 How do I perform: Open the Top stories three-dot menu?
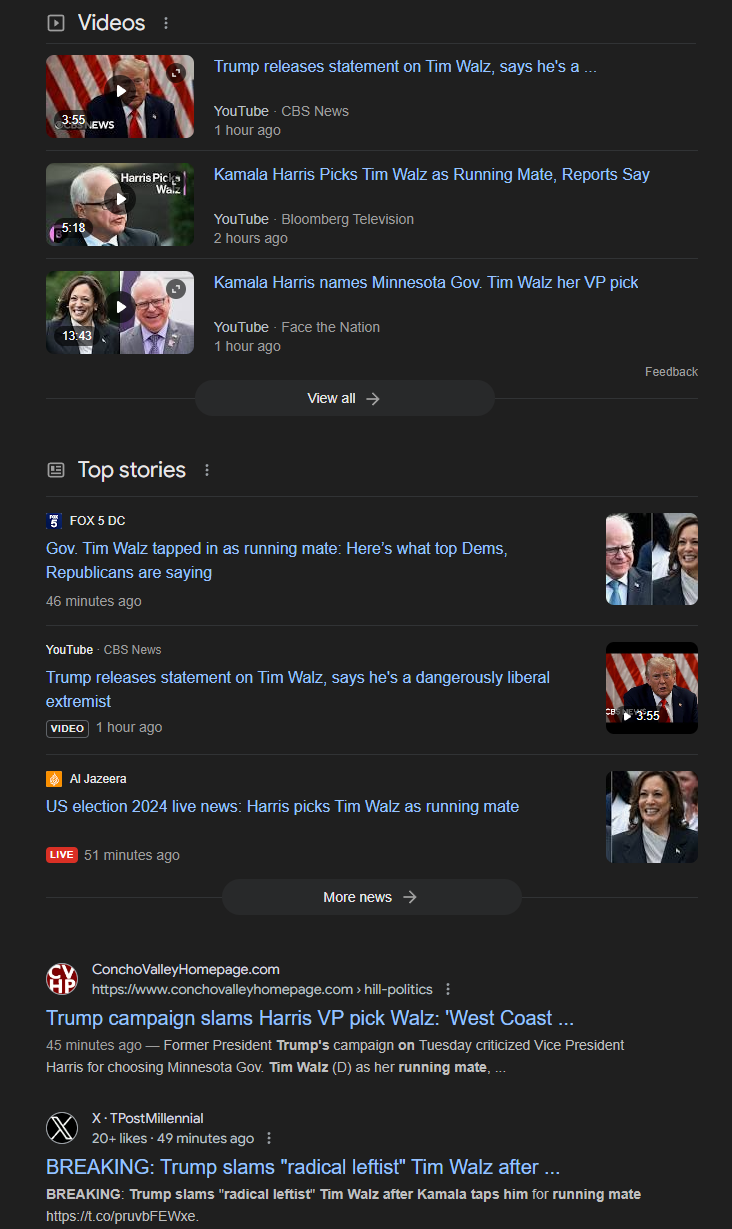click(x=207, y=470)
